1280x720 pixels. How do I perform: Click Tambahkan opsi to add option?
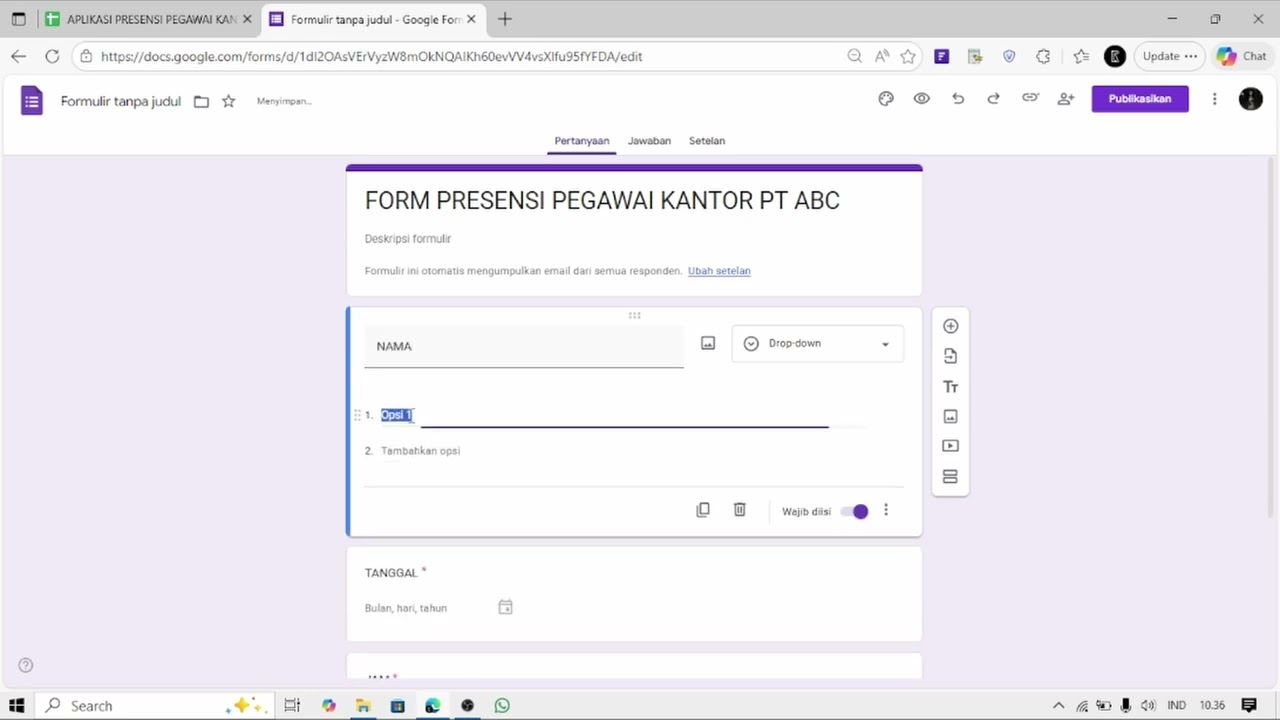420,451
